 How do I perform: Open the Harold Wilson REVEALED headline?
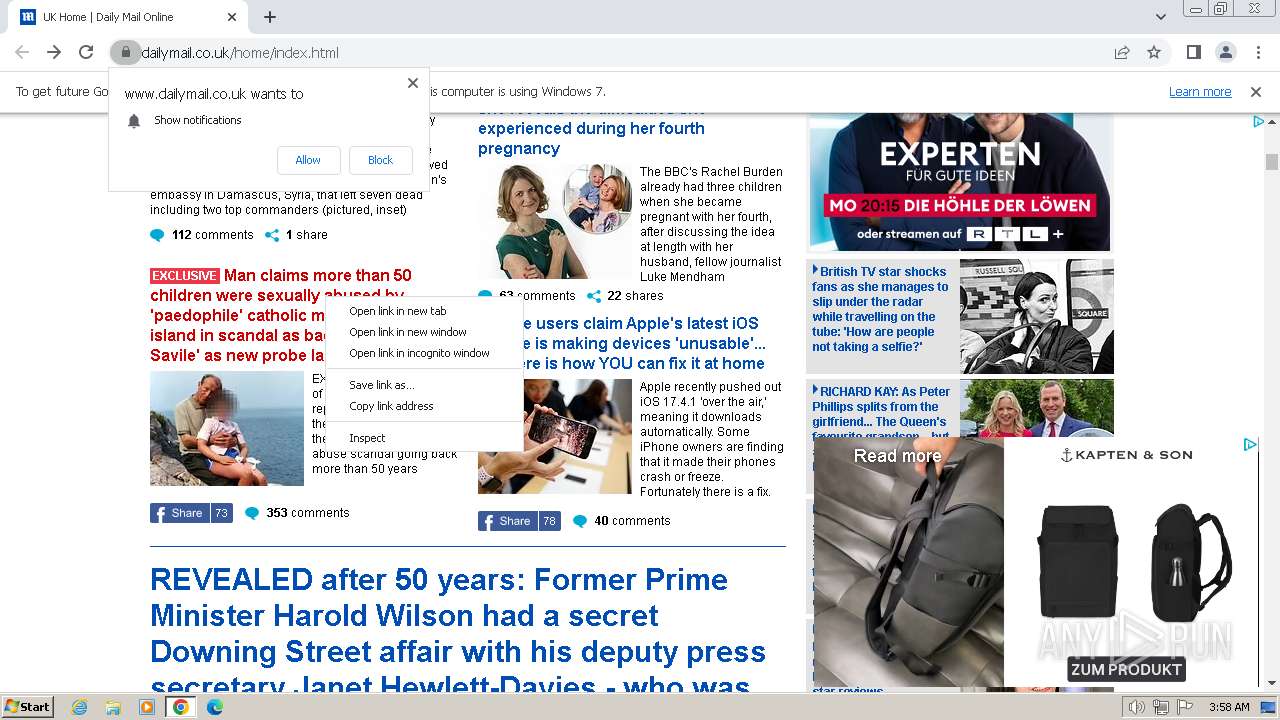pos(458,633)
